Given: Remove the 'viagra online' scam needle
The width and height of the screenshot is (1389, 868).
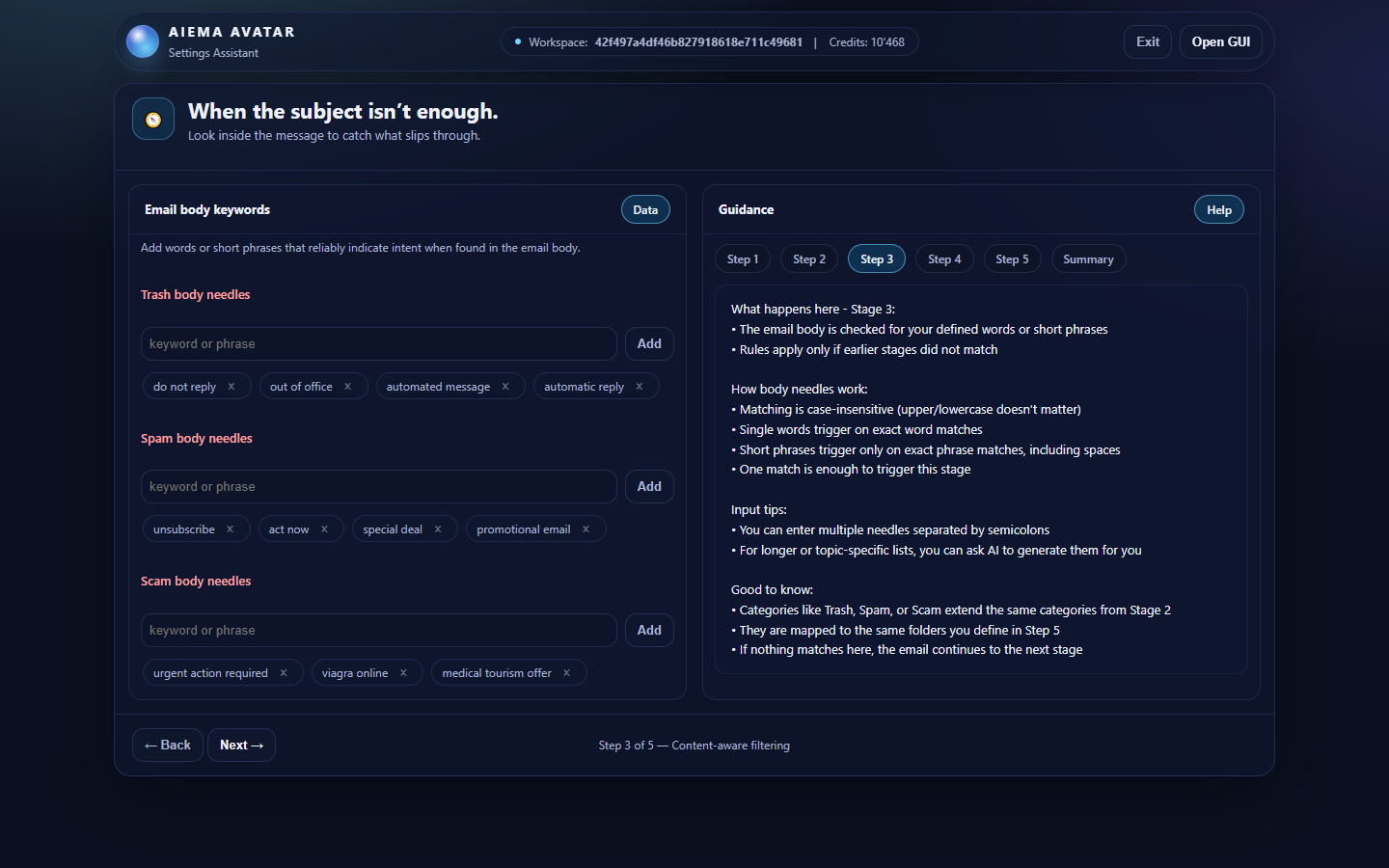Looking at the screenshot, I should pyautogui.click(x=404, y=673).
